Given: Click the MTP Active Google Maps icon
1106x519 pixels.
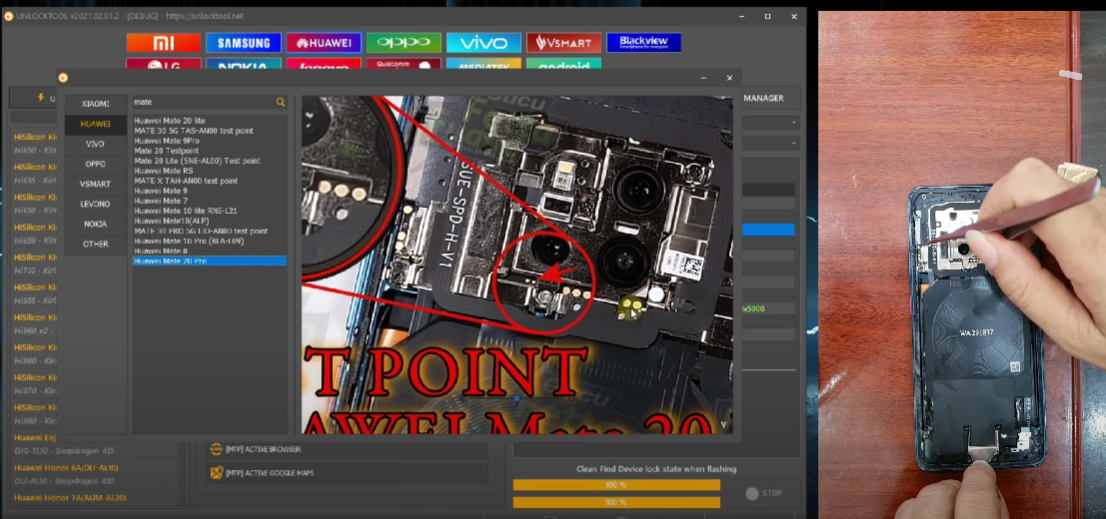Looking at the screenshot, I should (216, 472).
